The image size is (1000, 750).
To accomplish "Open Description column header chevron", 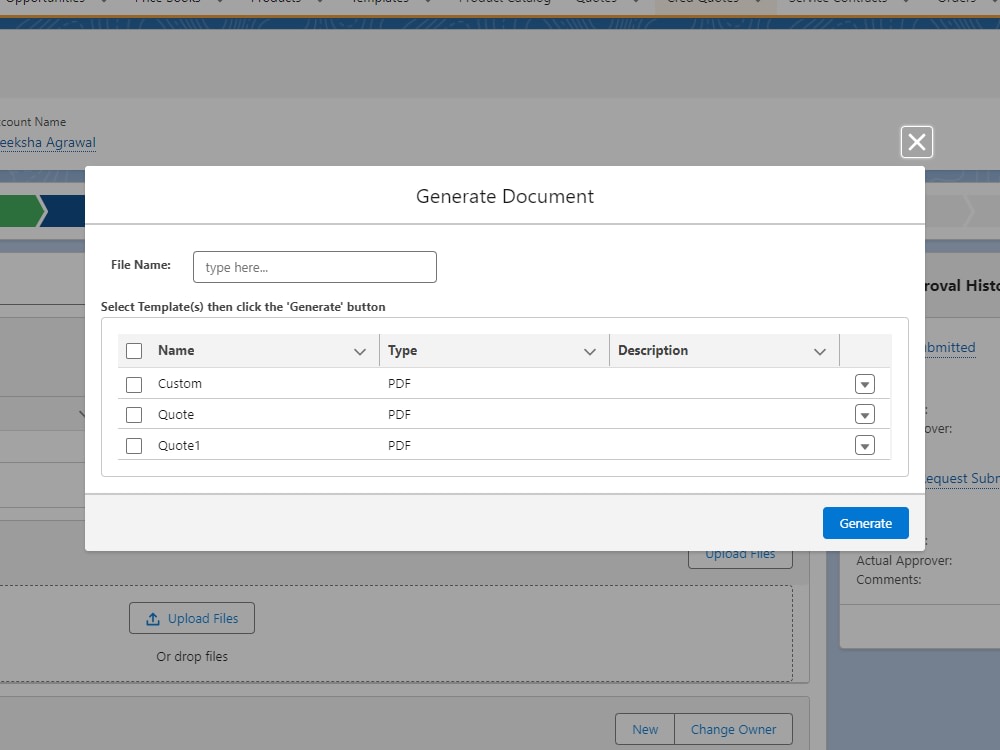I will tap(820, 351).
